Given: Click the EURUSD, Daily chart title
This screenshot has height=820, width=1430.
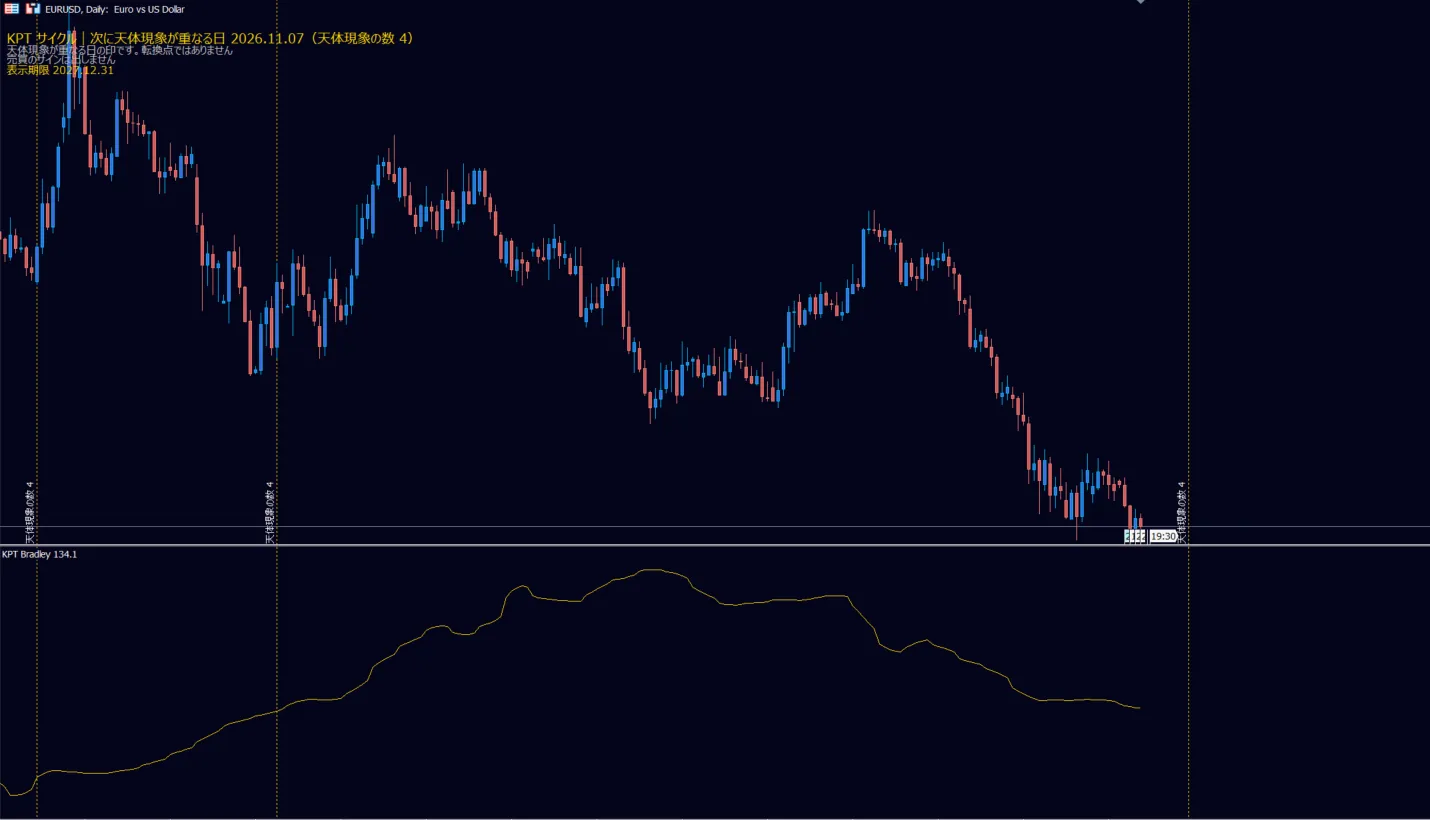Looking at the screenshot, I should (x=115, y=9).
